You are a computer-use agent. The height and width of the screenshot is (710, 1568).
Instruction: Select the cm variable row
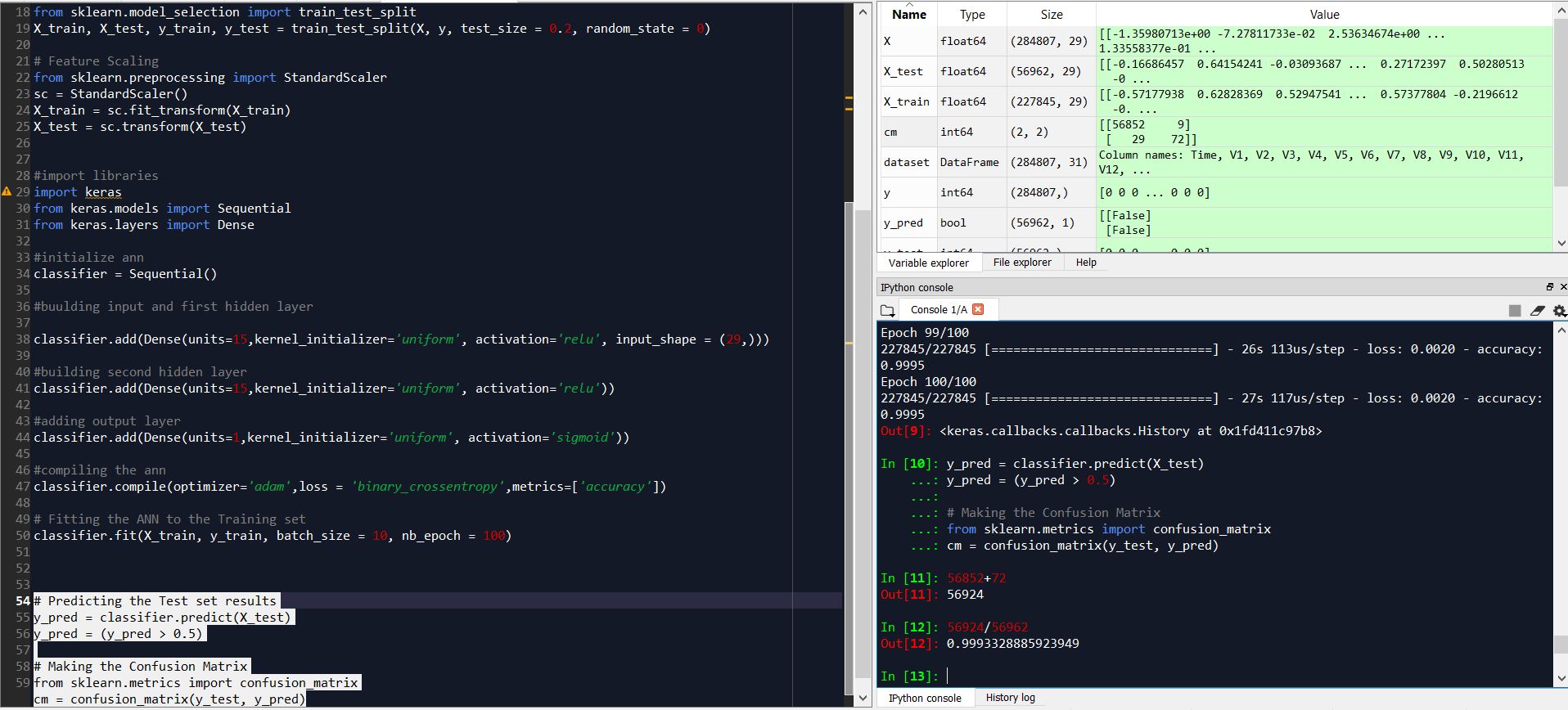click(x=1215, y=132)
